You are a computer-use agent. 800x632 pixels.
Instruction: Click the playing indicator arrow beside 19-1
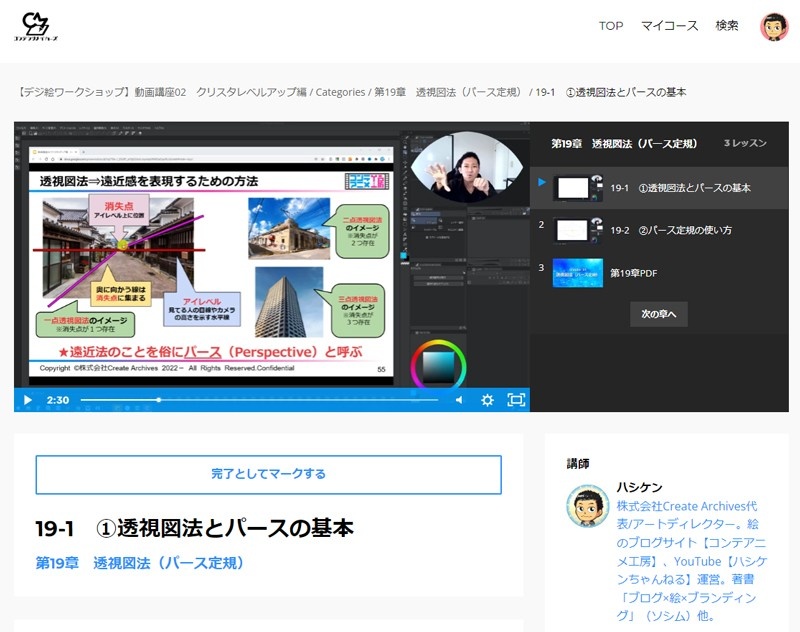(542, 182)
